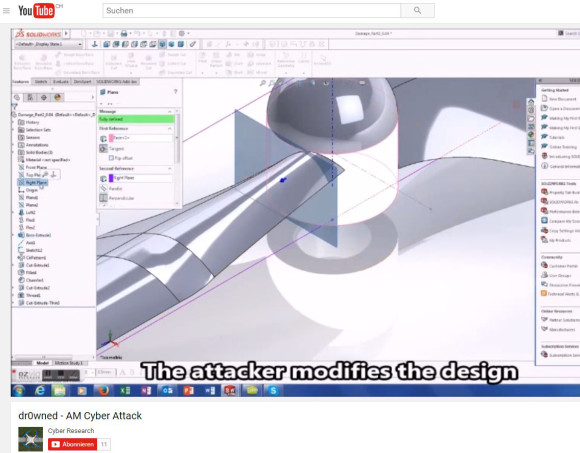Focus the Suchen search field
580x453 pixels.
point(251,11)
